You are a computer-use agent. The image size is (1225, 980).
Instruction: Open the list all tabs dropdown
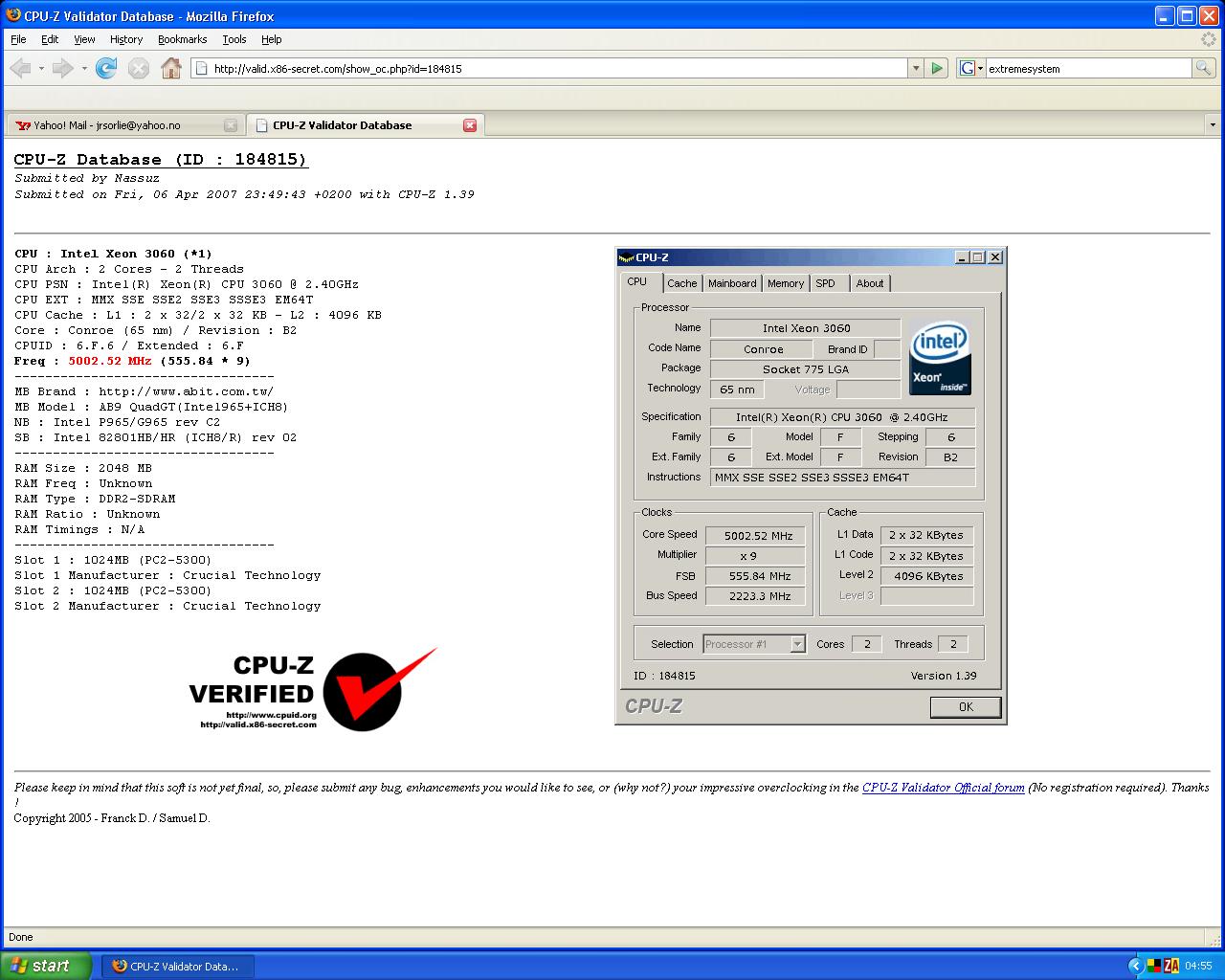pyautogui.click(x=1213, y=125)
